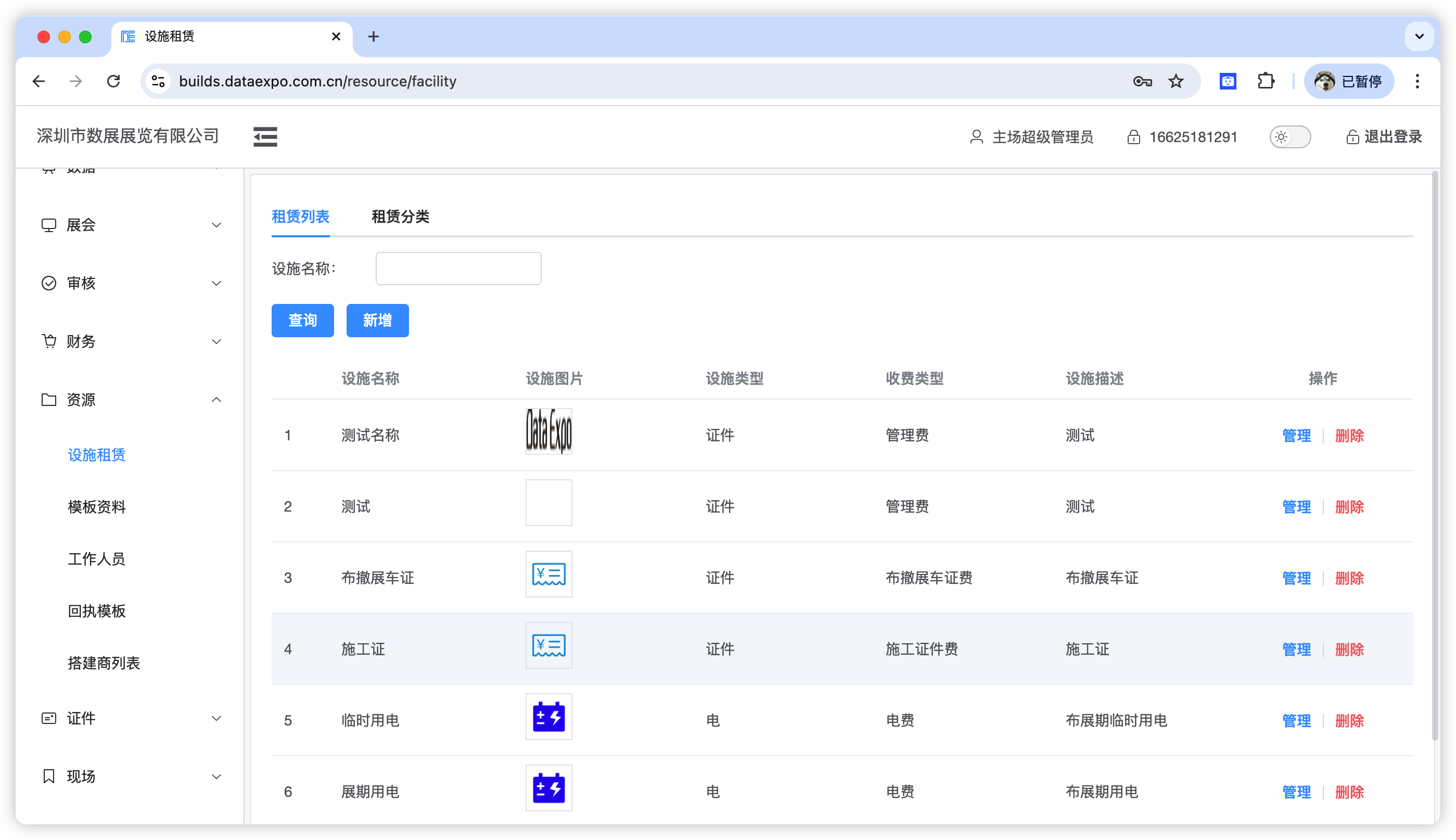Expand the 审核 sidebar menu
The width and height of the screenshot is (1456, 840).
tap(131, 283)
